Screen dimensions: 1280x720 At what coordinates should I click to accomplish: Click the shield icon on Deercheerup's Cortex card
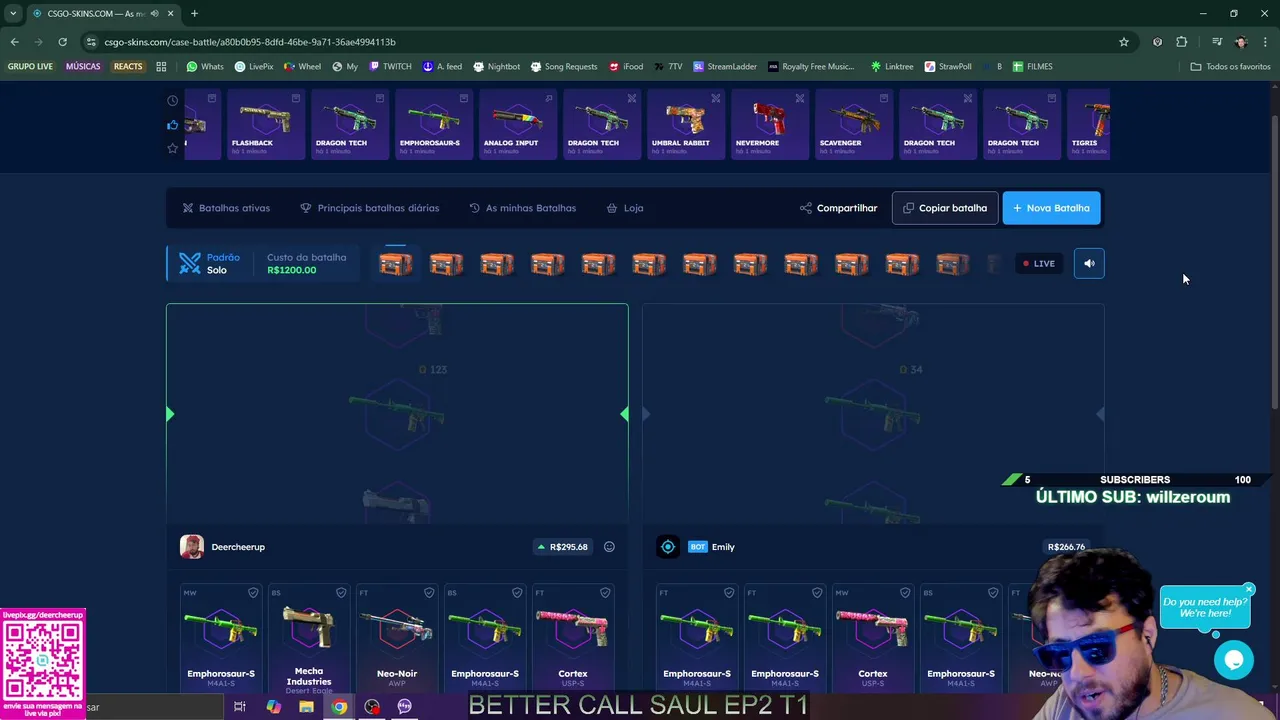tap(605, 593)
